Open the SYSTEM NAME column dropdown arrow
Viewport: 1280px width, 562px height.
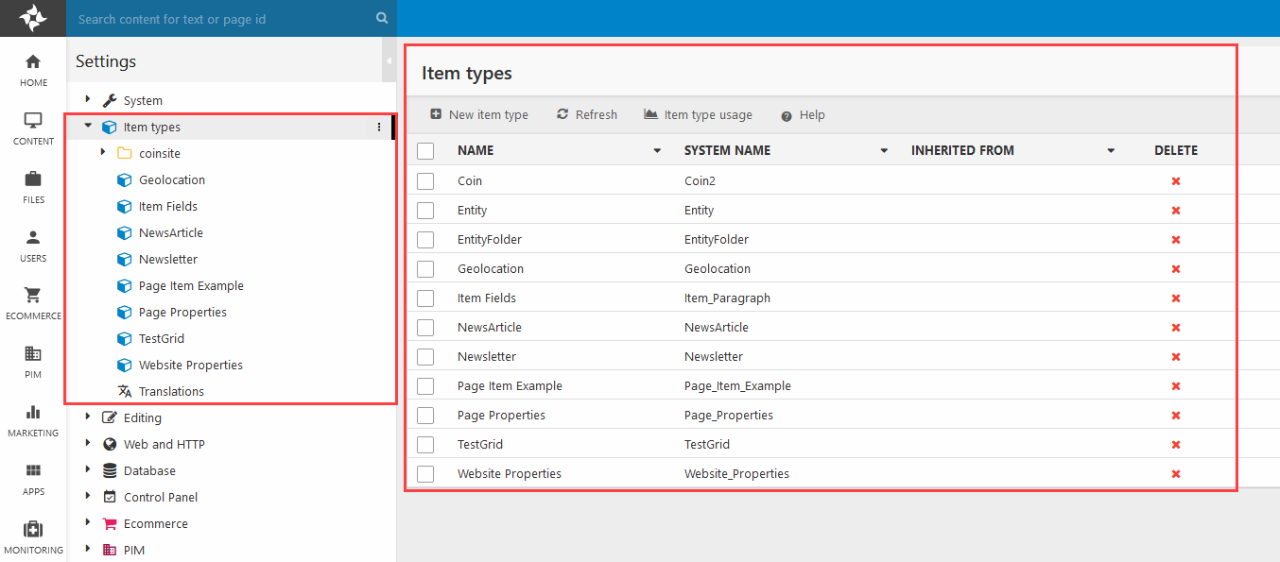click(884, 151)
